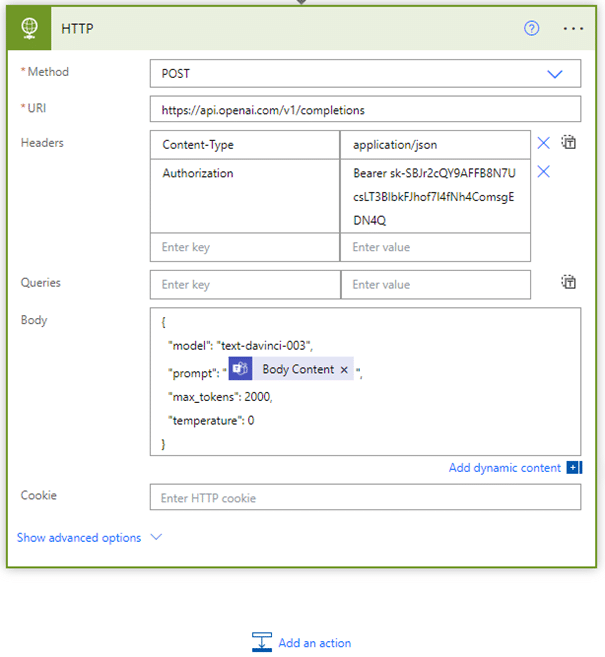Click the HTTP globe connector icon
This screenshot has height=657, width=605.
pyautogui.click(x=29, y=28)
